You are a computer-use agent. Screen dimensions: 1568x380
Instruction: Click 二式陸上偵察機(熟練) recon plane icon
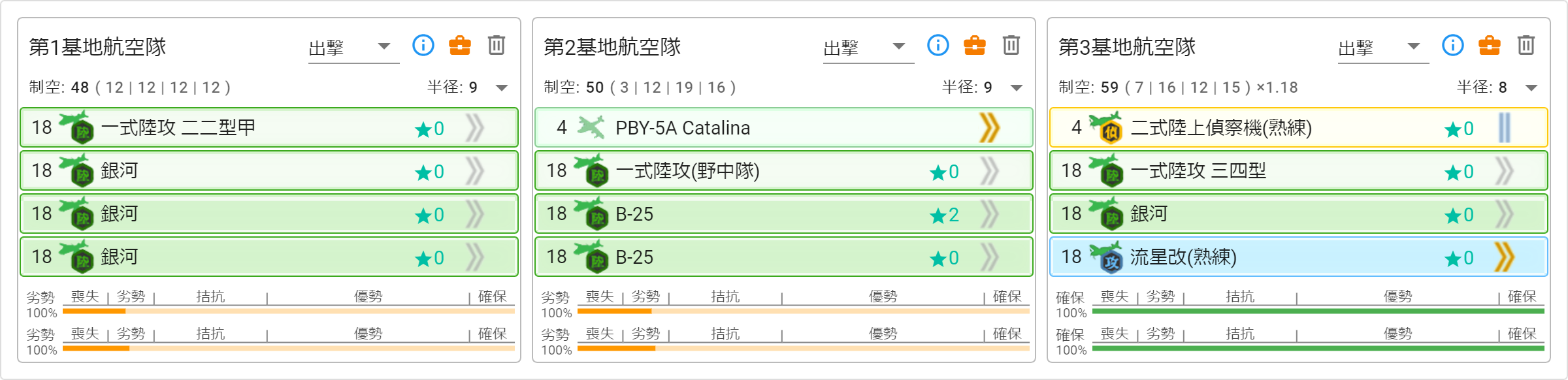(1106, 128)
